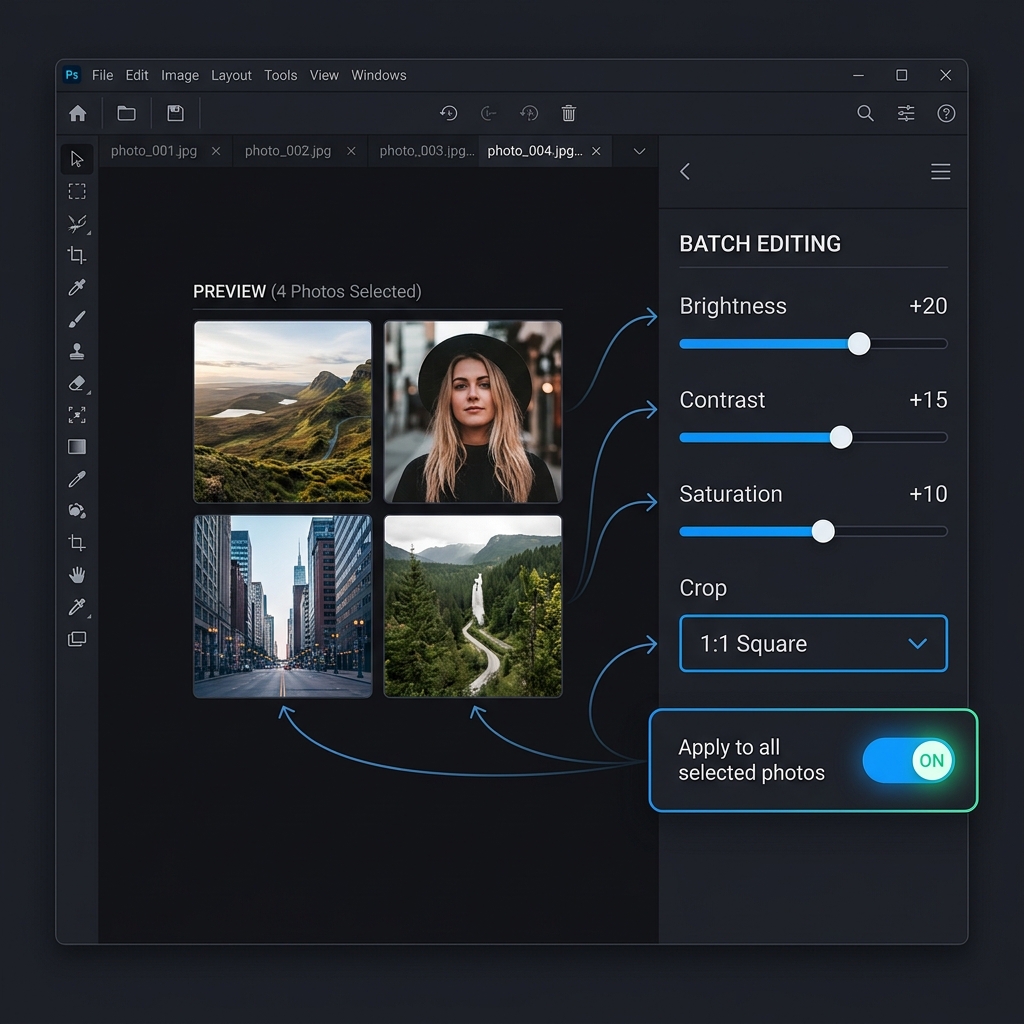Viewport: 1024px width, 1024px height.
Task: Select the Clone Stamp tool
Action: [77, 351]
